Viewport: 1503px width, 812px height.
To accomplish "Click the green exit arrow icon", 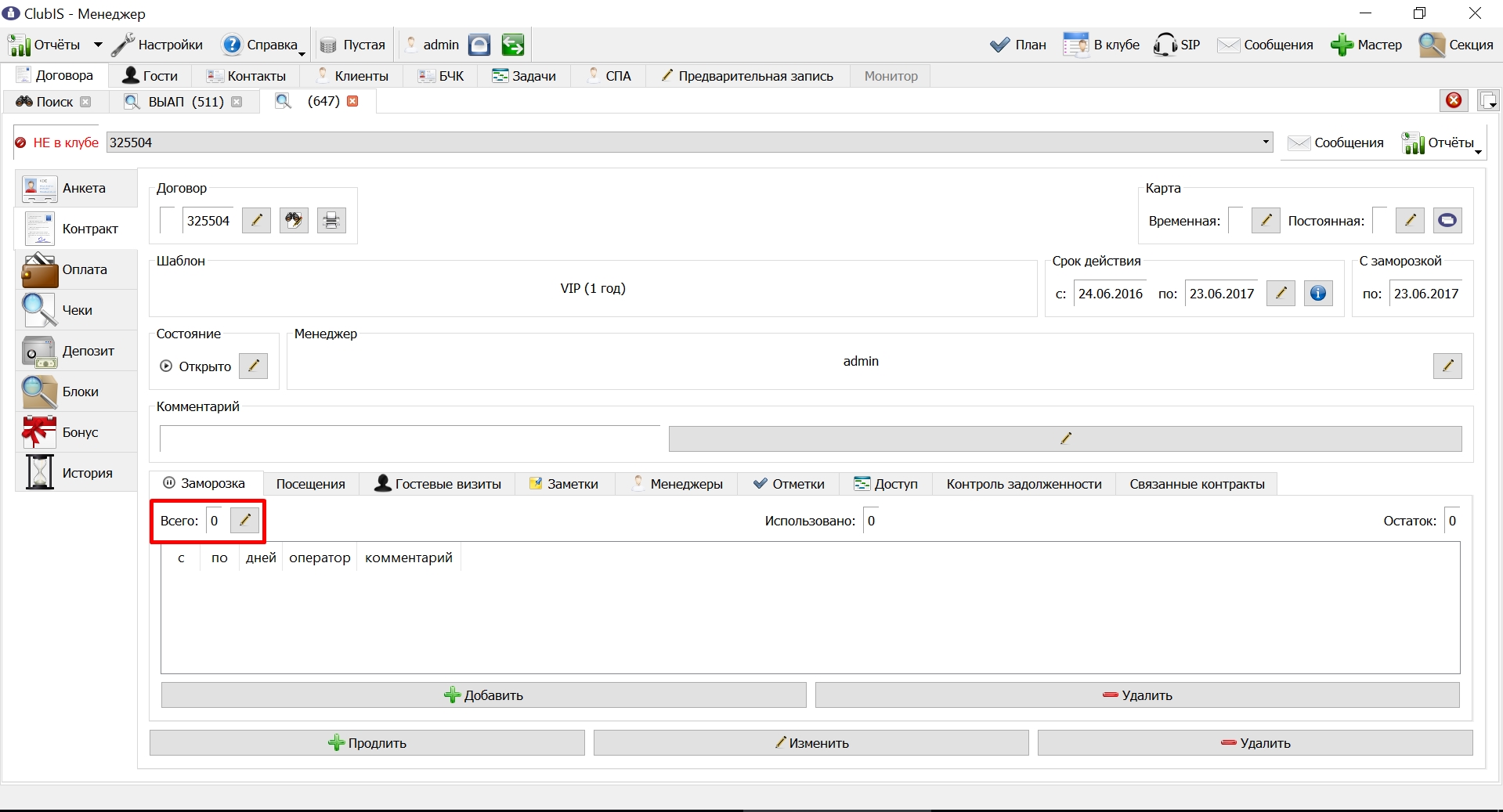I will tap(513, 45).
